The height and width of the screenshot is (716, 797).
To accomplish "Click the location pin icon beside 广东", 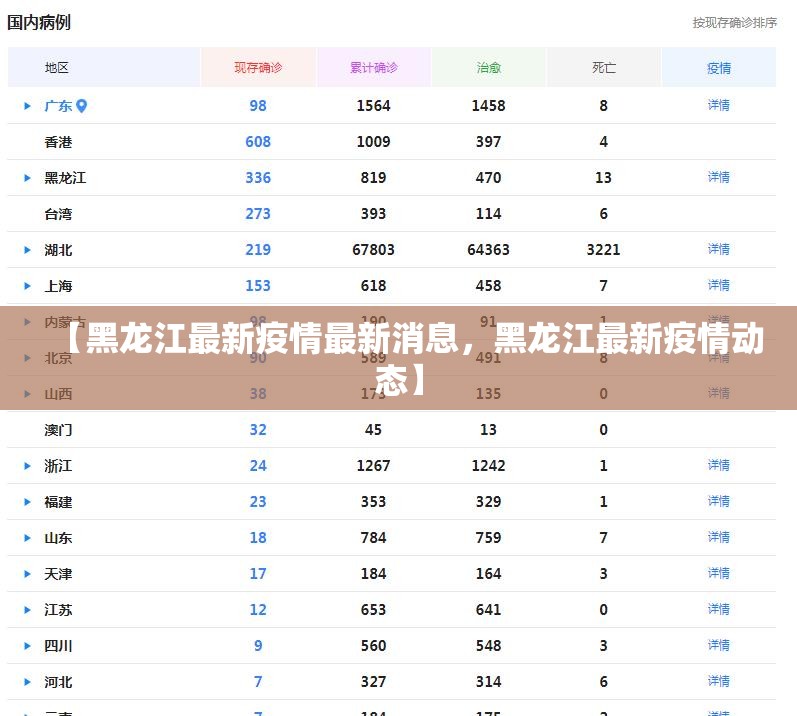I will [81, 106].
